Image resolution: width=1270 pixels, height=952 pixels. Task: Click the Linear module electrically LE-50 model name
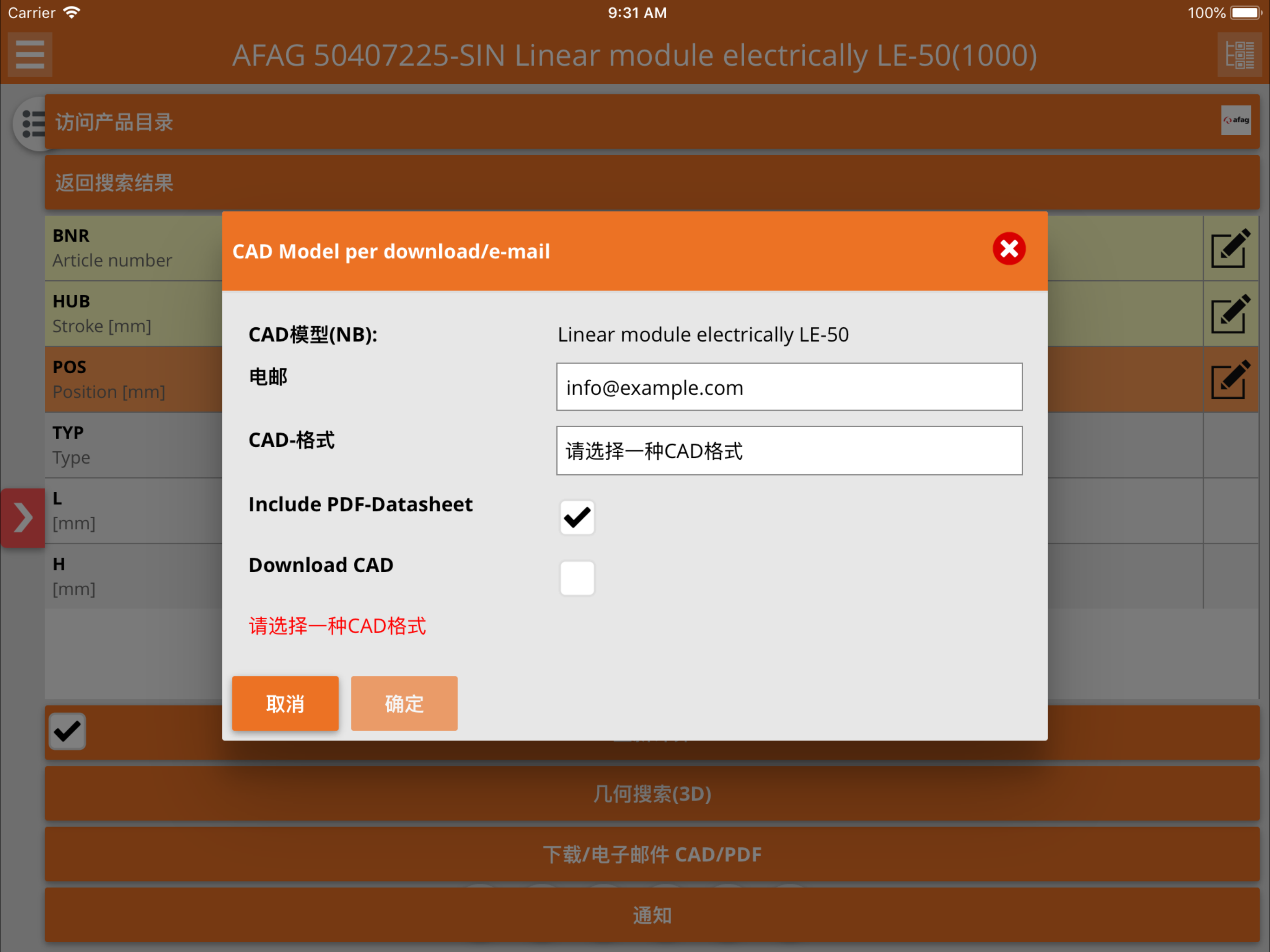point(703,335)
